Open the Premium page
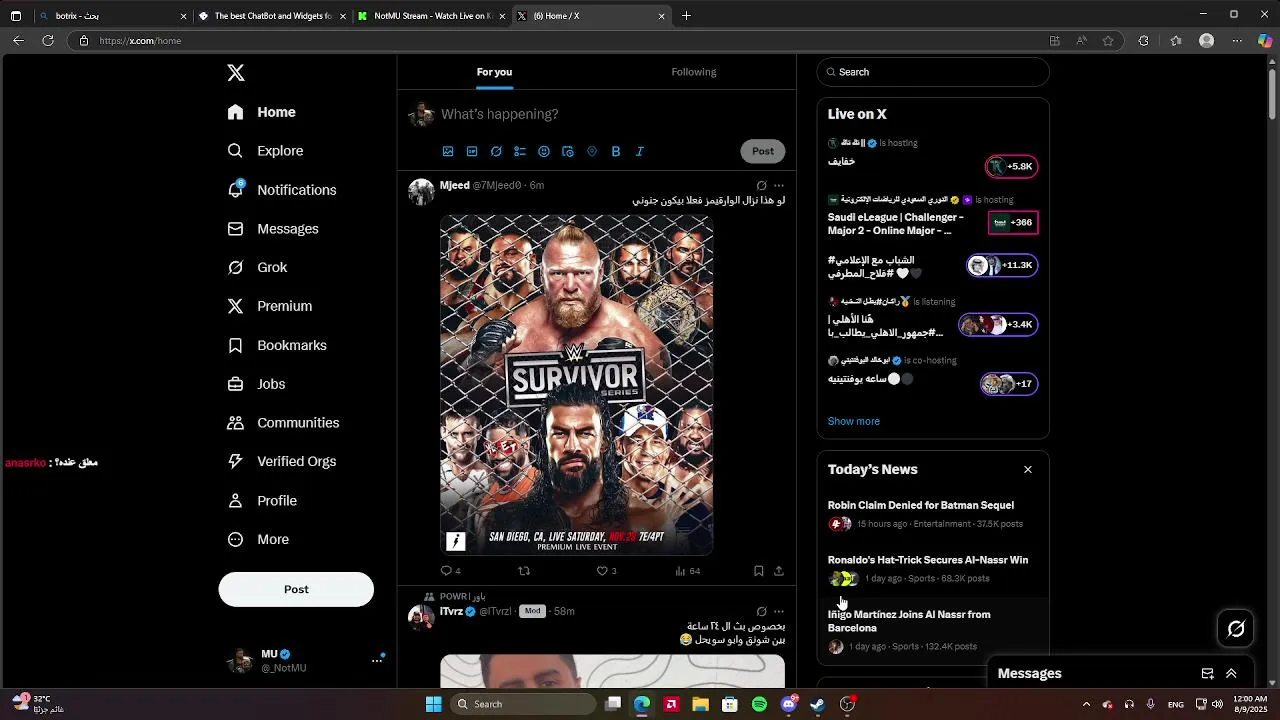1280x720 pixels. click(x=270, y=306)
